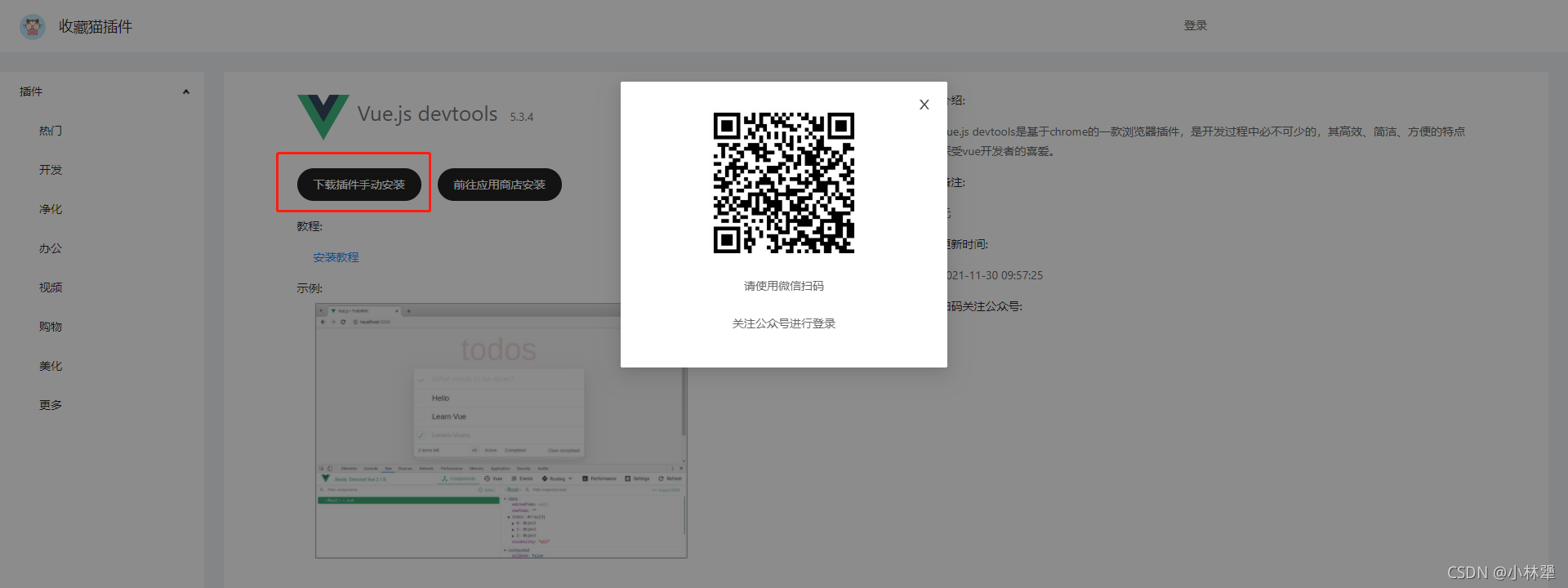This screenshot has height=588, width=1568.
Task: Click the 请使用微信扫码 text
Action: tap(784, 286)
